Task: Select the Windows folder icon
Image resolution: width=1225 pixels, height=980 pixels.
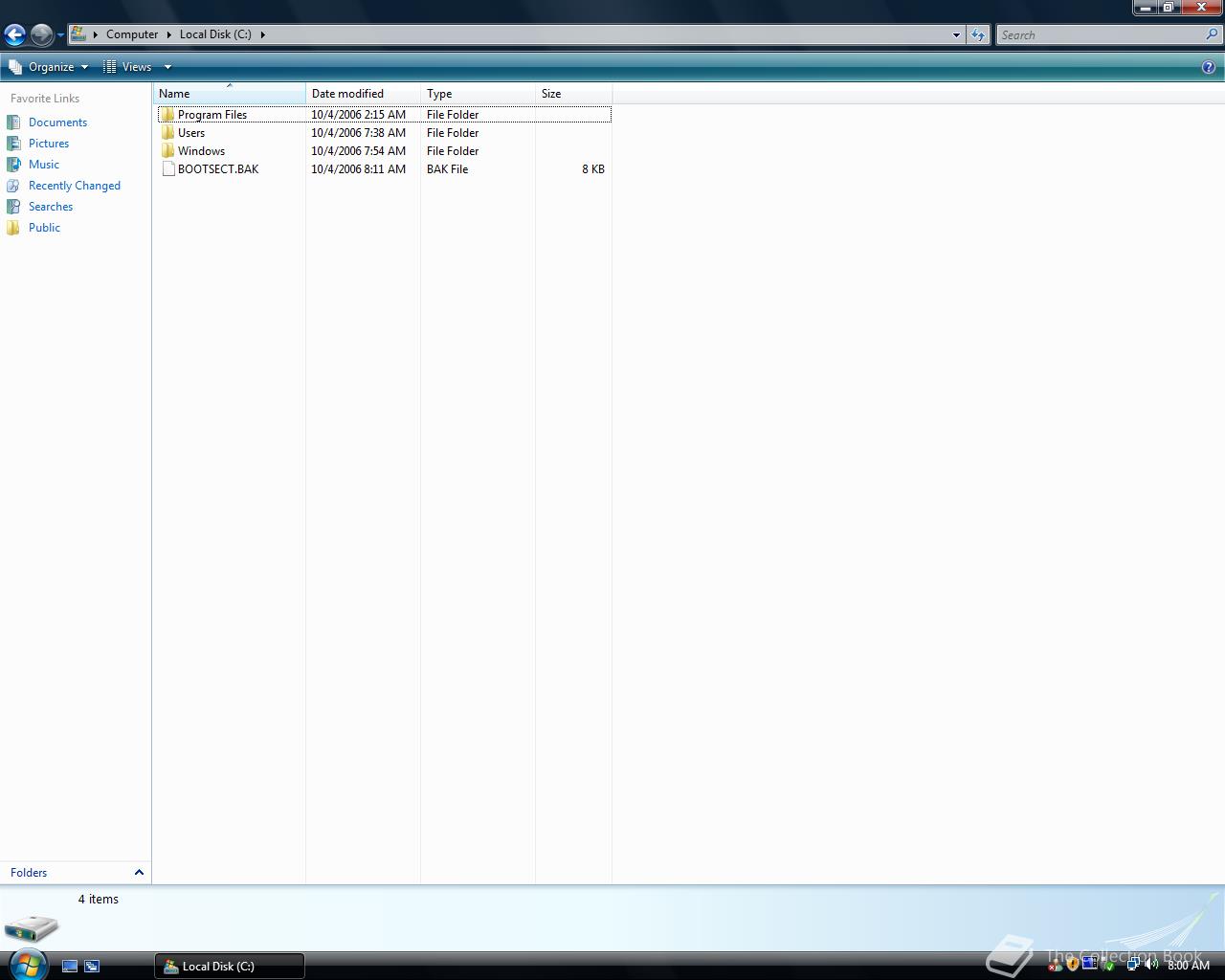Action: pyautogui.click(x=167, y=151)
